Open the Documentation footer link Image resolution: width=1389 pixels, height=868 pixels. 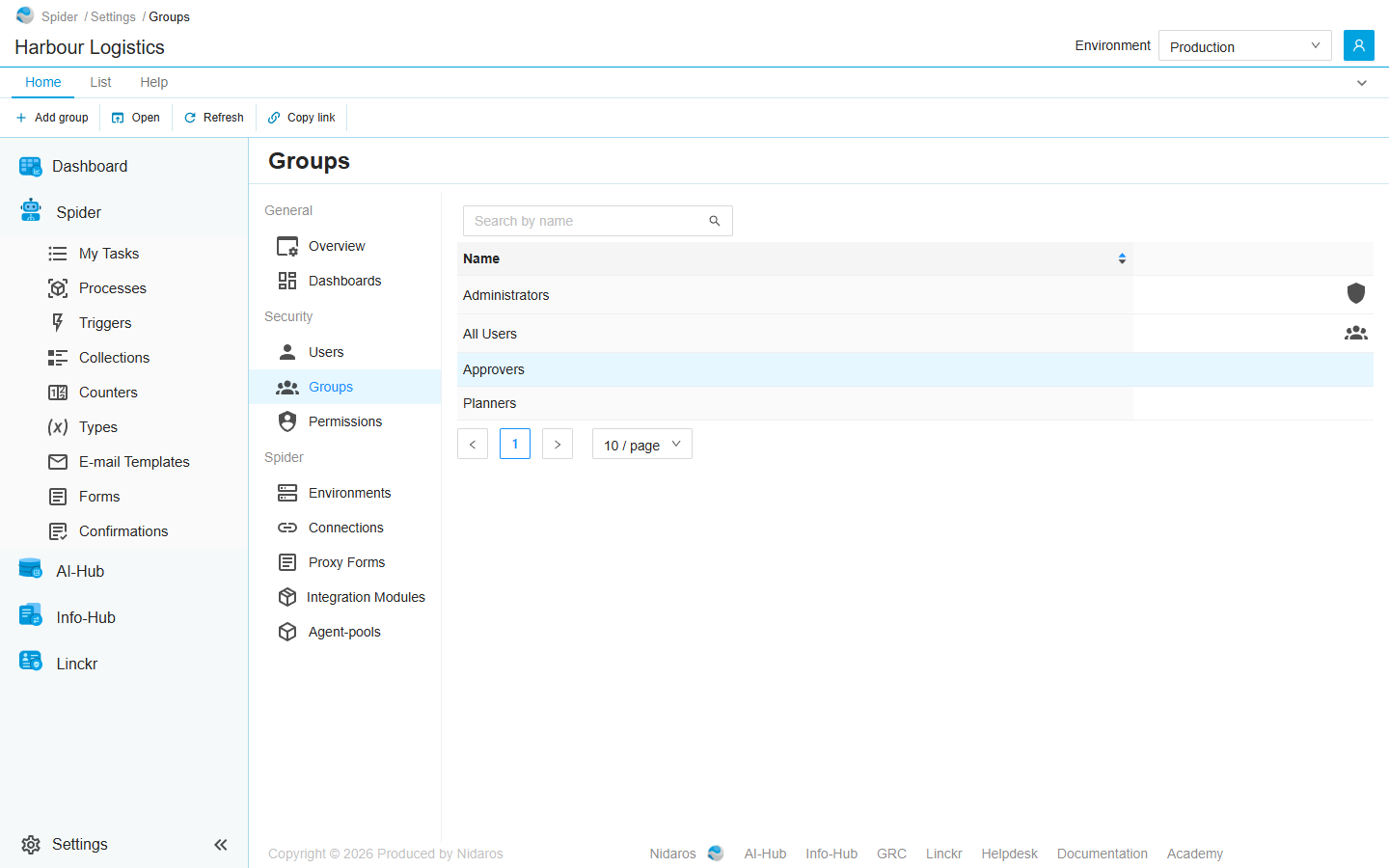(1103, 854)
